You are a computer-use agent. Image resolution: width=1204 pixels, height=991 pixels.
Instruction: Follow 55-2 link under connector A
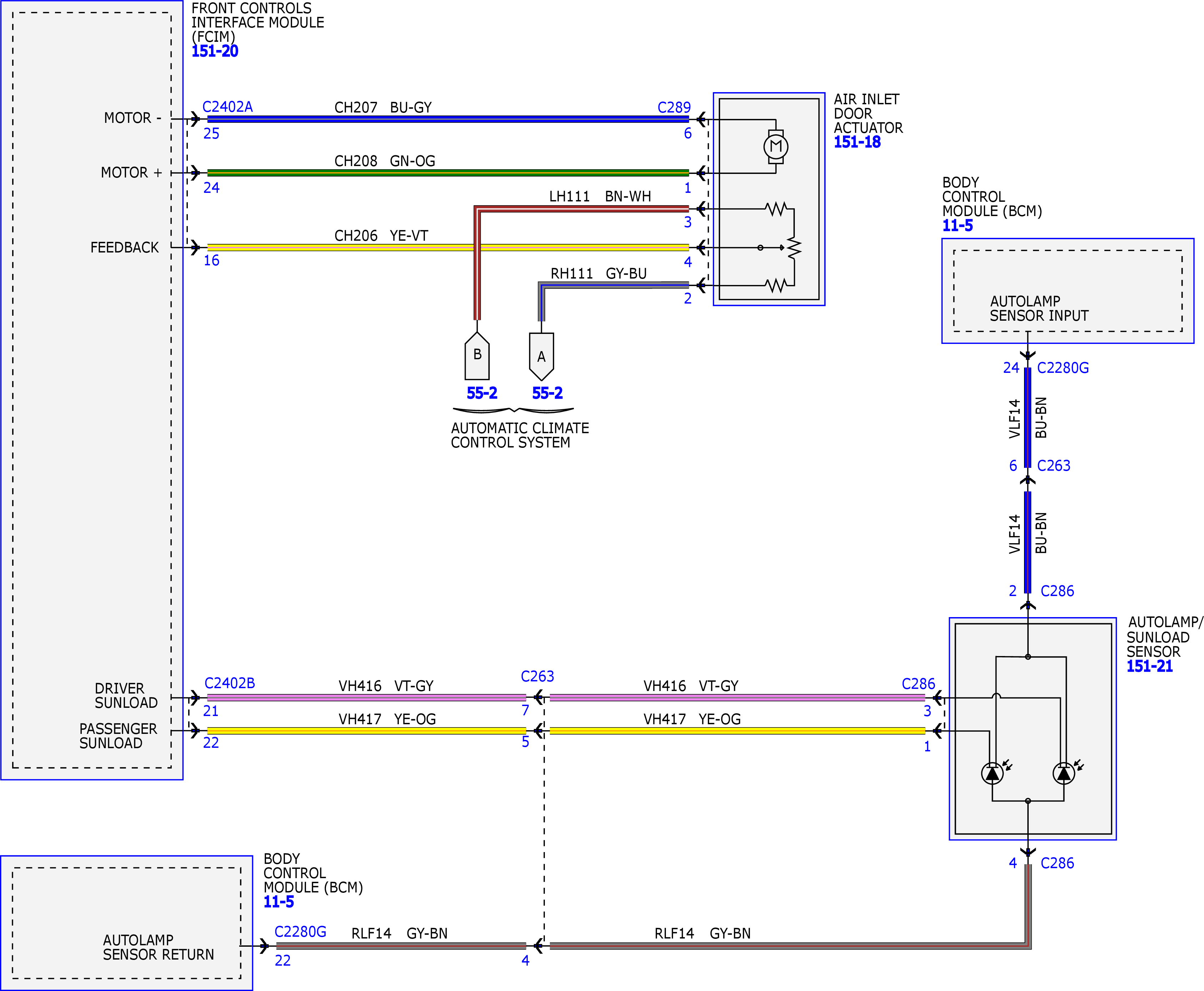coord(547,393)
